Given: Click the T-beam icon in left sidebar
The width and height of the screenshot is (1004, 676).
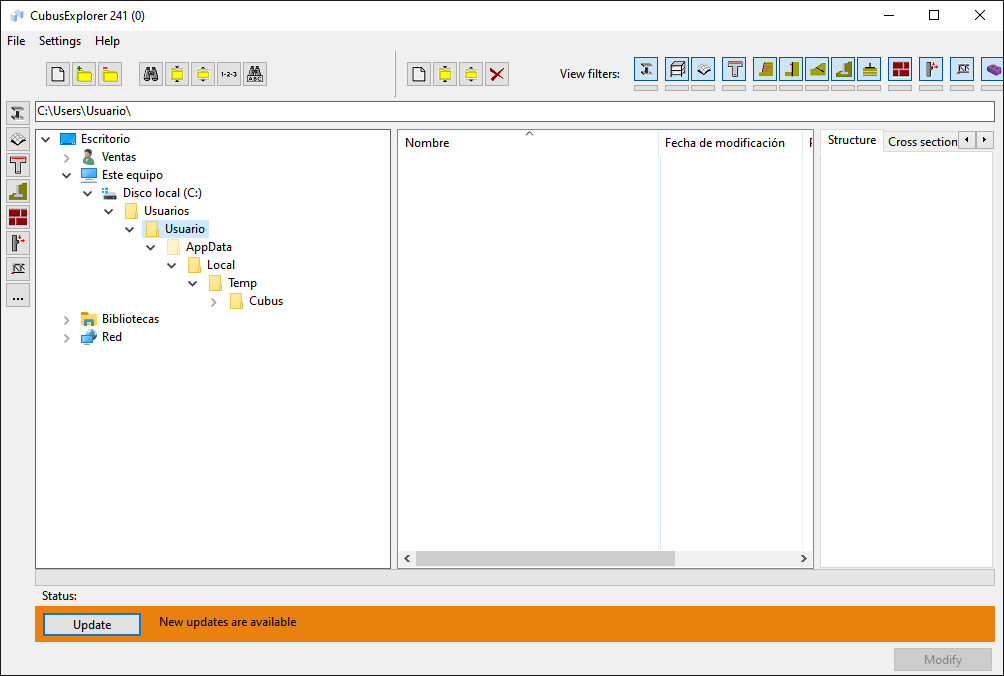Looking at the screenshot, I should point(18,165).
